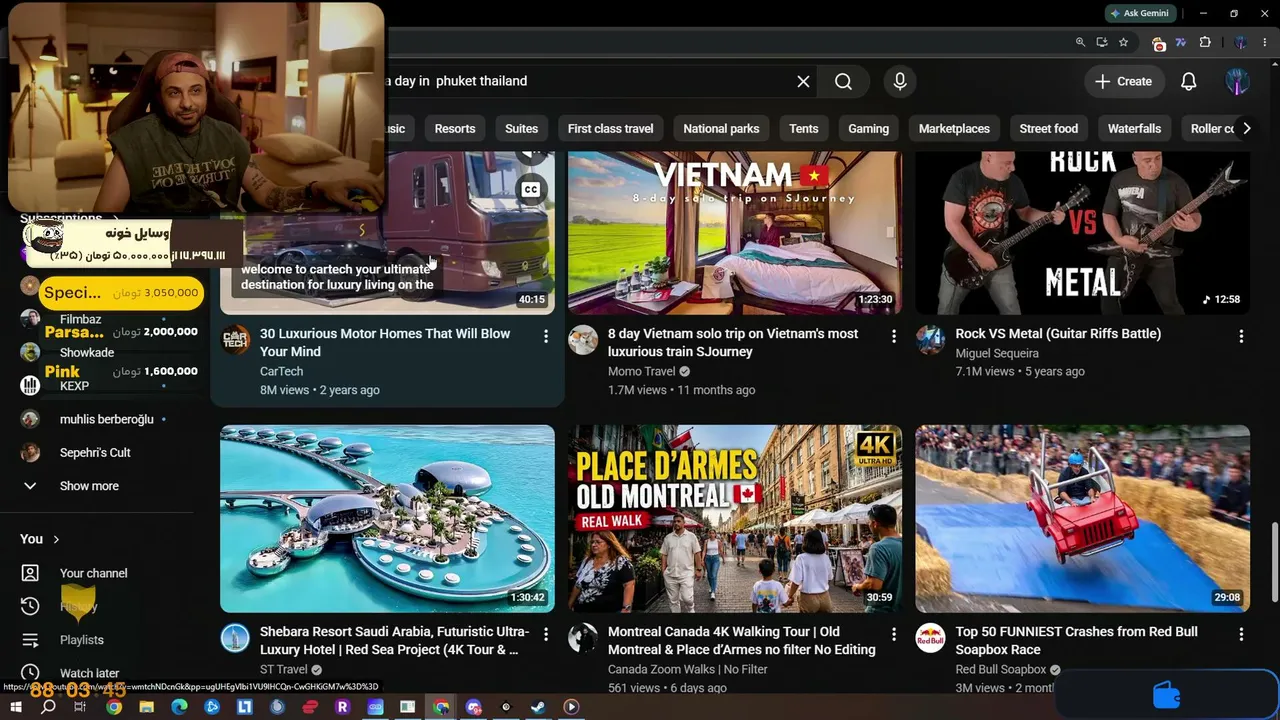Open the Windows Start menu
Viewport: 1280px width, 720px height.
[x=16, y=707]
